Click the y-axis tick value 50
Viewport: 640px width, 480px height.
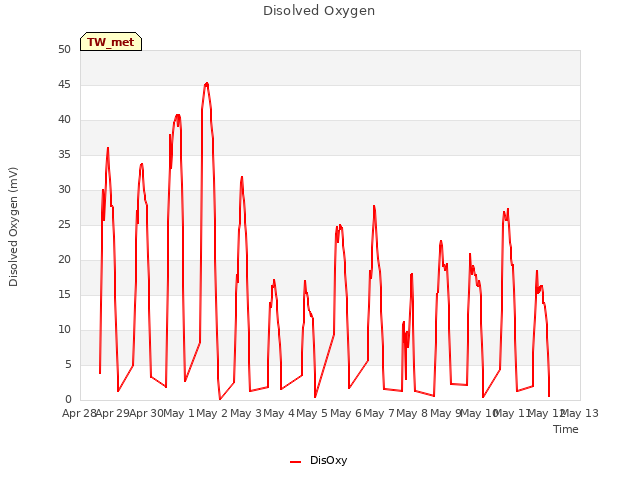click(64, 50)
